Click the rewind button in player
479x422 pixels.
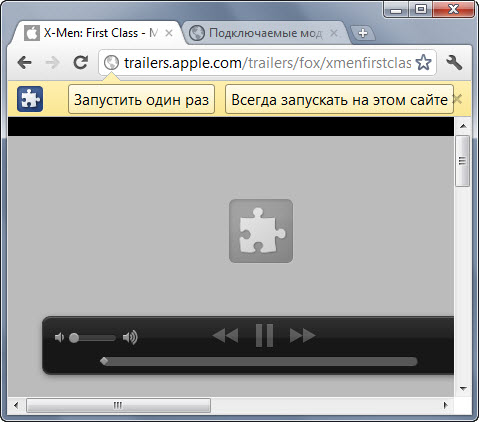(225, 335)
